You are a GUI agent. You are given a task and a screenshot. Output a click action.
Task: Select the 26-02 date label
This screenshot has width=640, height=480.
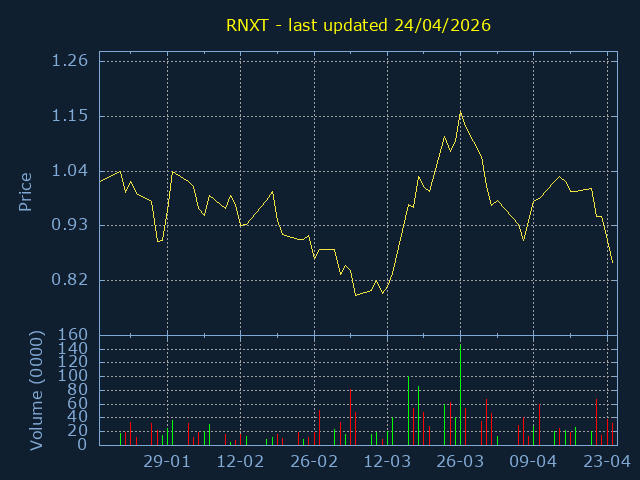point(313,462)
